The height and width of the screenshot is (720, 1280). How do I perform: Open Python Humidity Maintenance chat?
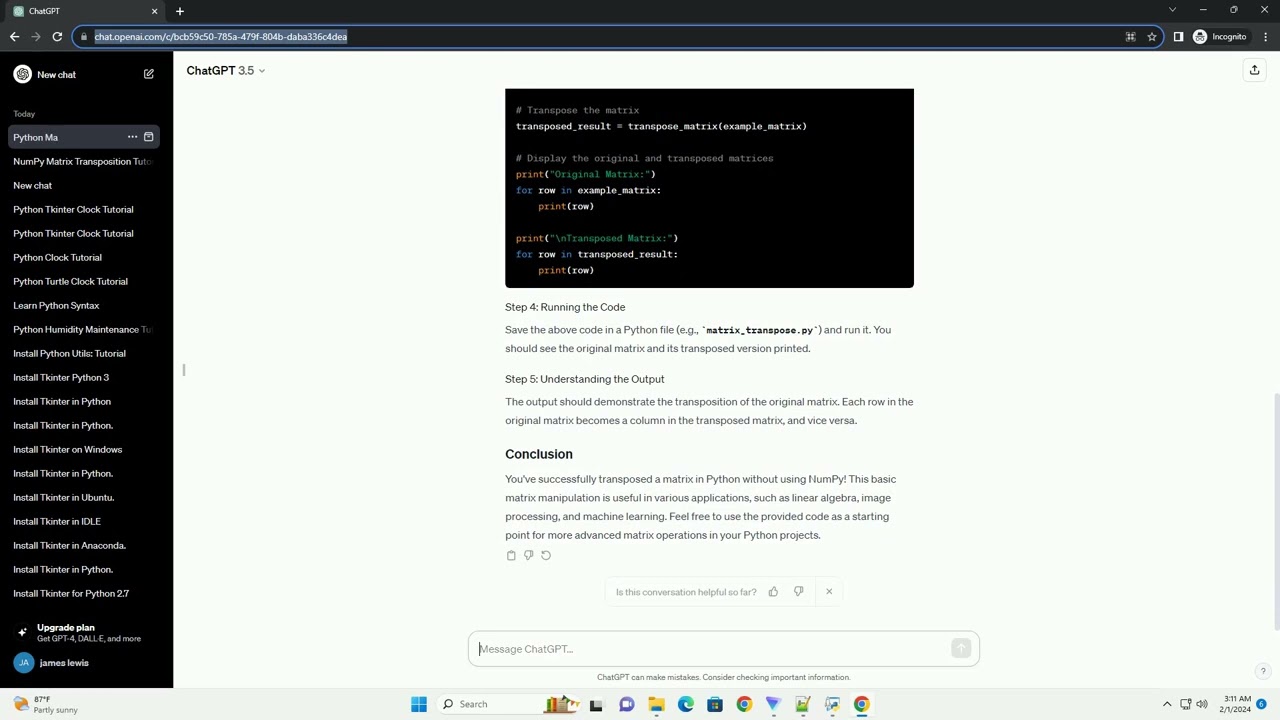click(x=82, y=329)
